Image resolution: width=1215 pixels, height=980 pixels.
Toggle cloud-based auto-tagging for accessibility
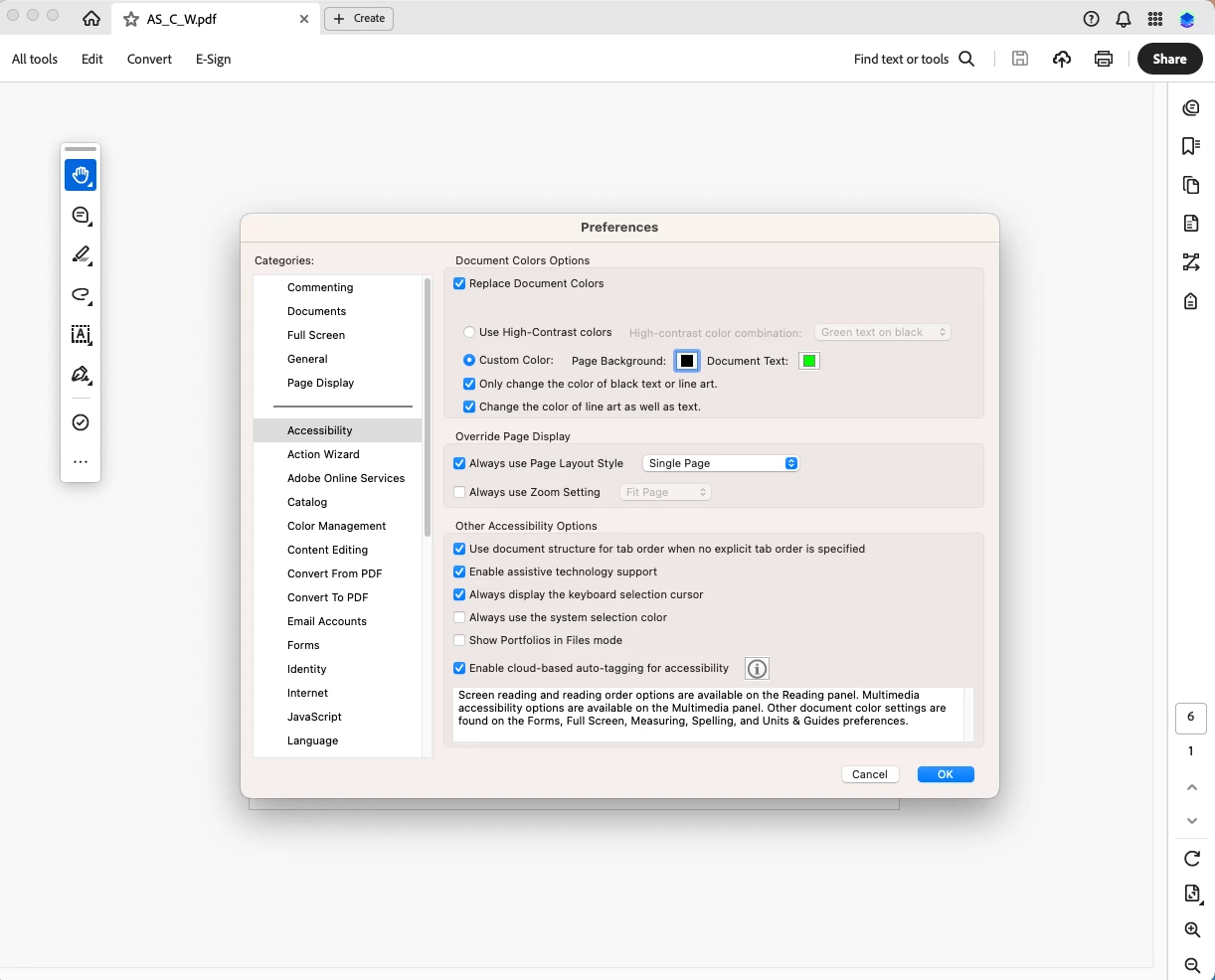[459, 668]
